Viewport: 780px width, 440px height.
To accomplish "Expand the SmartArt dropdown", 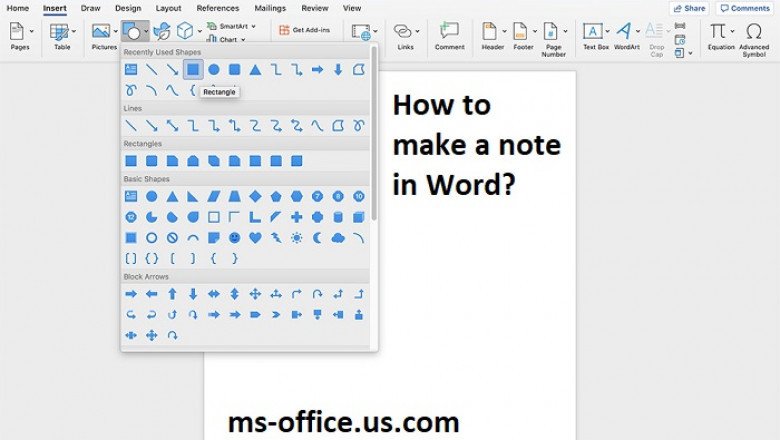I will 253,26.
